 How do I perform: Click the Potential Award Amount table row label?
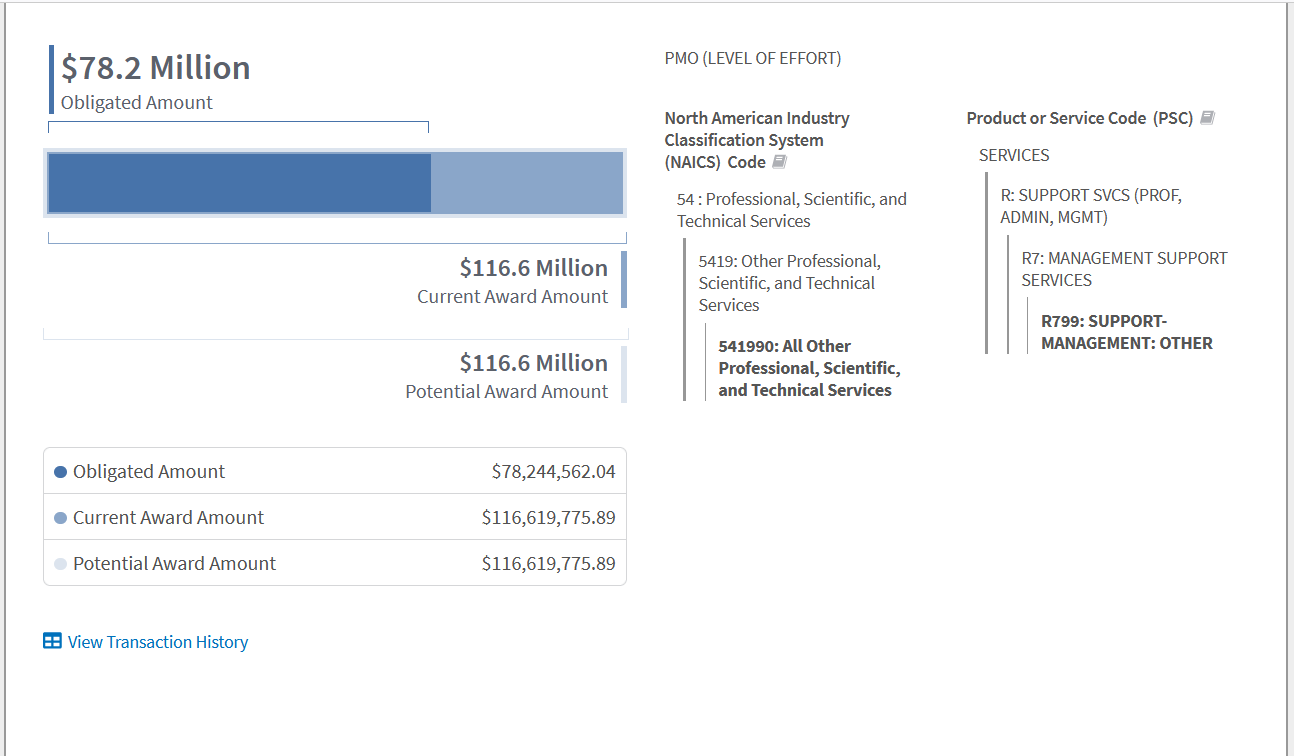coord(174,563)
